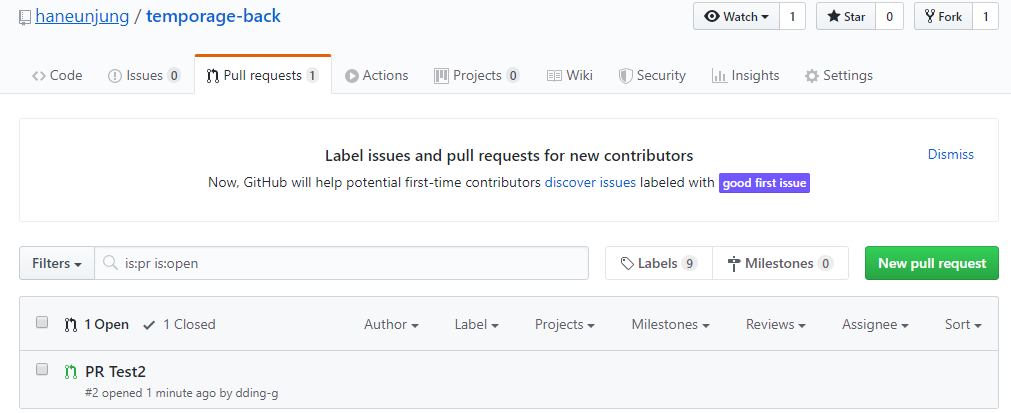
Task: Open the Security tab with shield icon
Action: 652,75
